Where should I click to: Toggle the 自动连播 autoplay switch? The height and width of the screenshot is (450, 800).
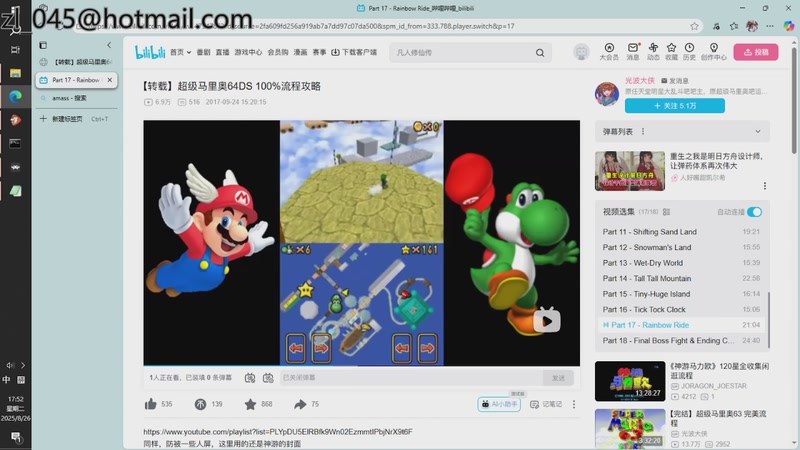pyautogui.click(x=755, y=212)
